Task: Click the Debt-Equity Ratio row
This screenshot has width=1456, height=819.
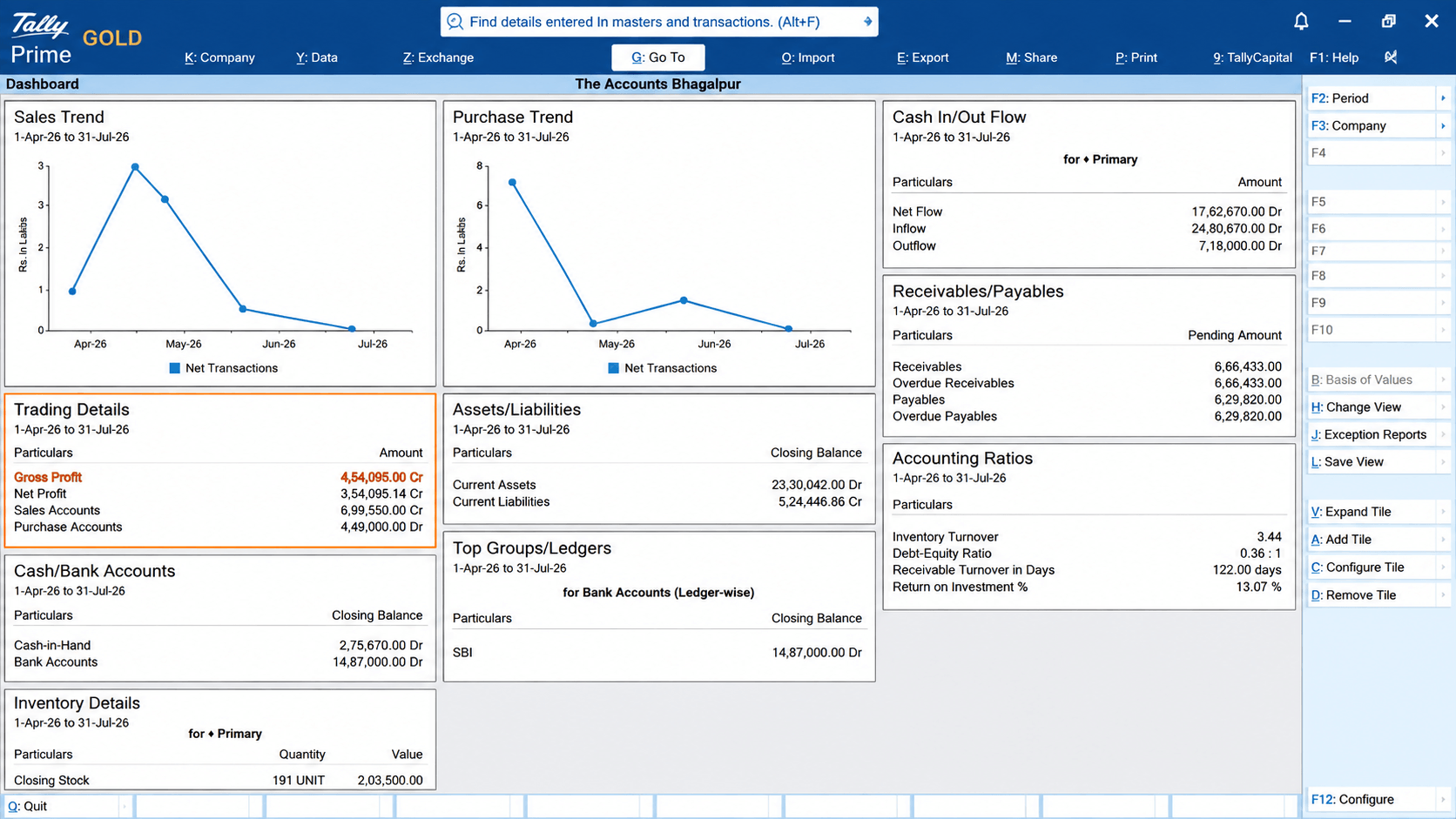Action: (1087, 554)
